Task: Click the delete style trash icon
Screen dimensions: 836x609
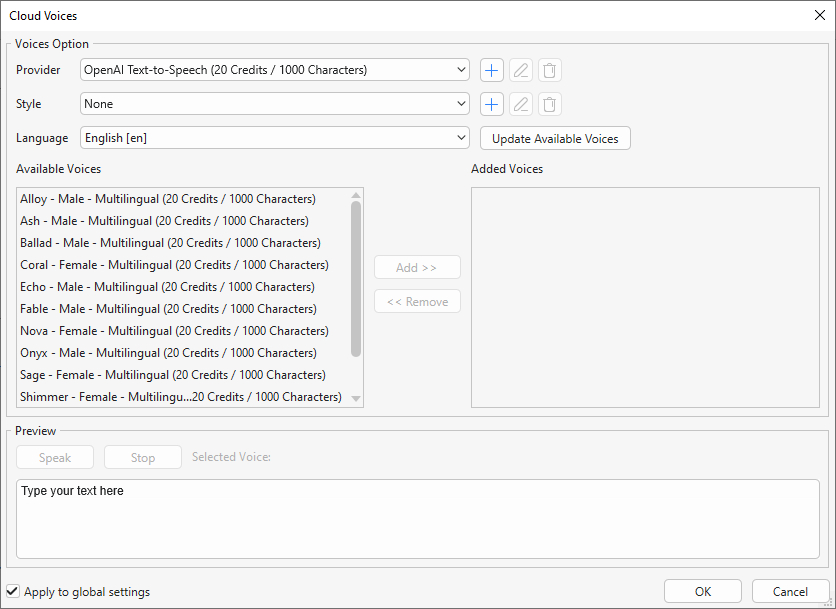Action: tap(549, 104)
